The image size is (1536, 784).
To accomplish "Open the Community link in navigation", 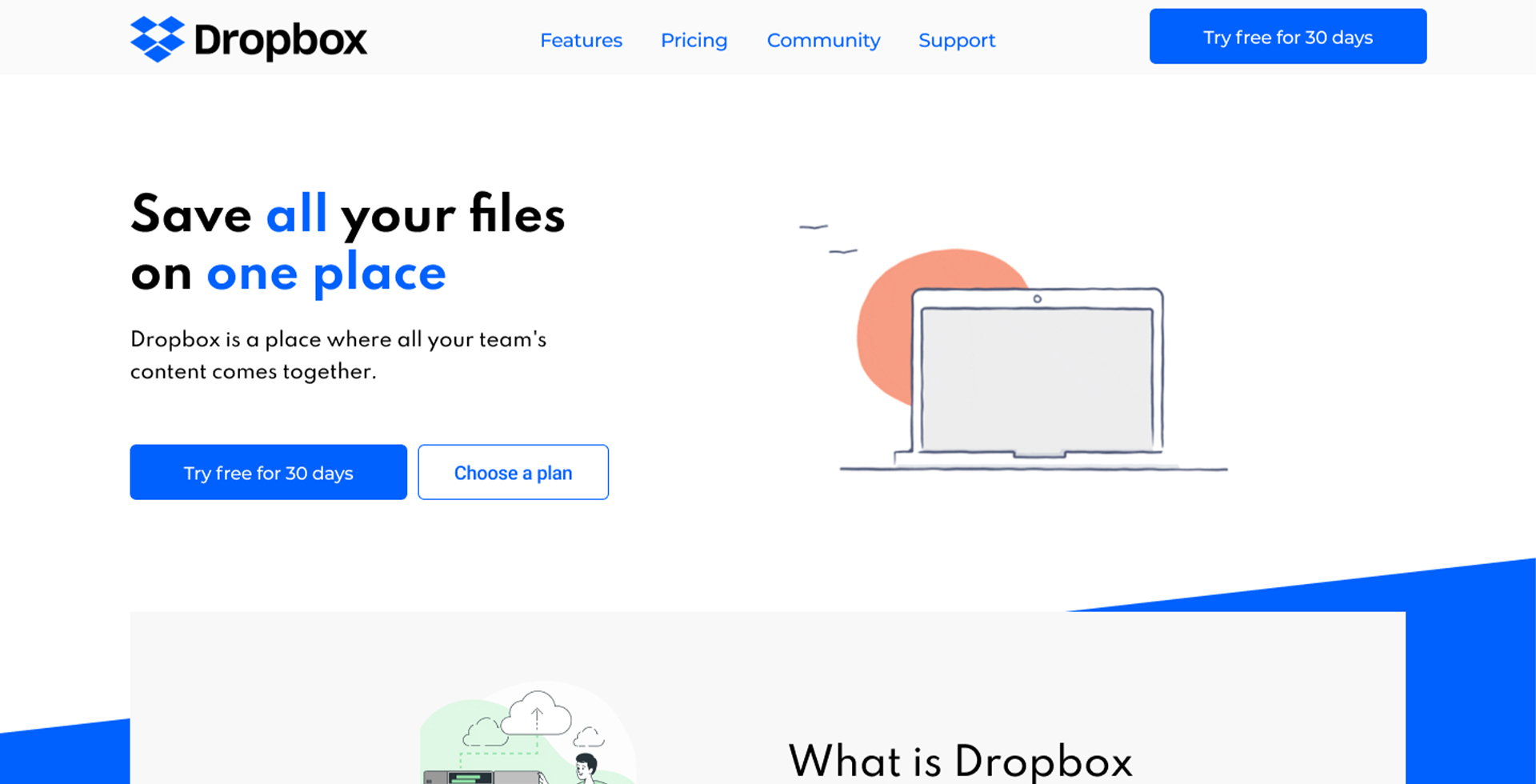I will (823, 40).
